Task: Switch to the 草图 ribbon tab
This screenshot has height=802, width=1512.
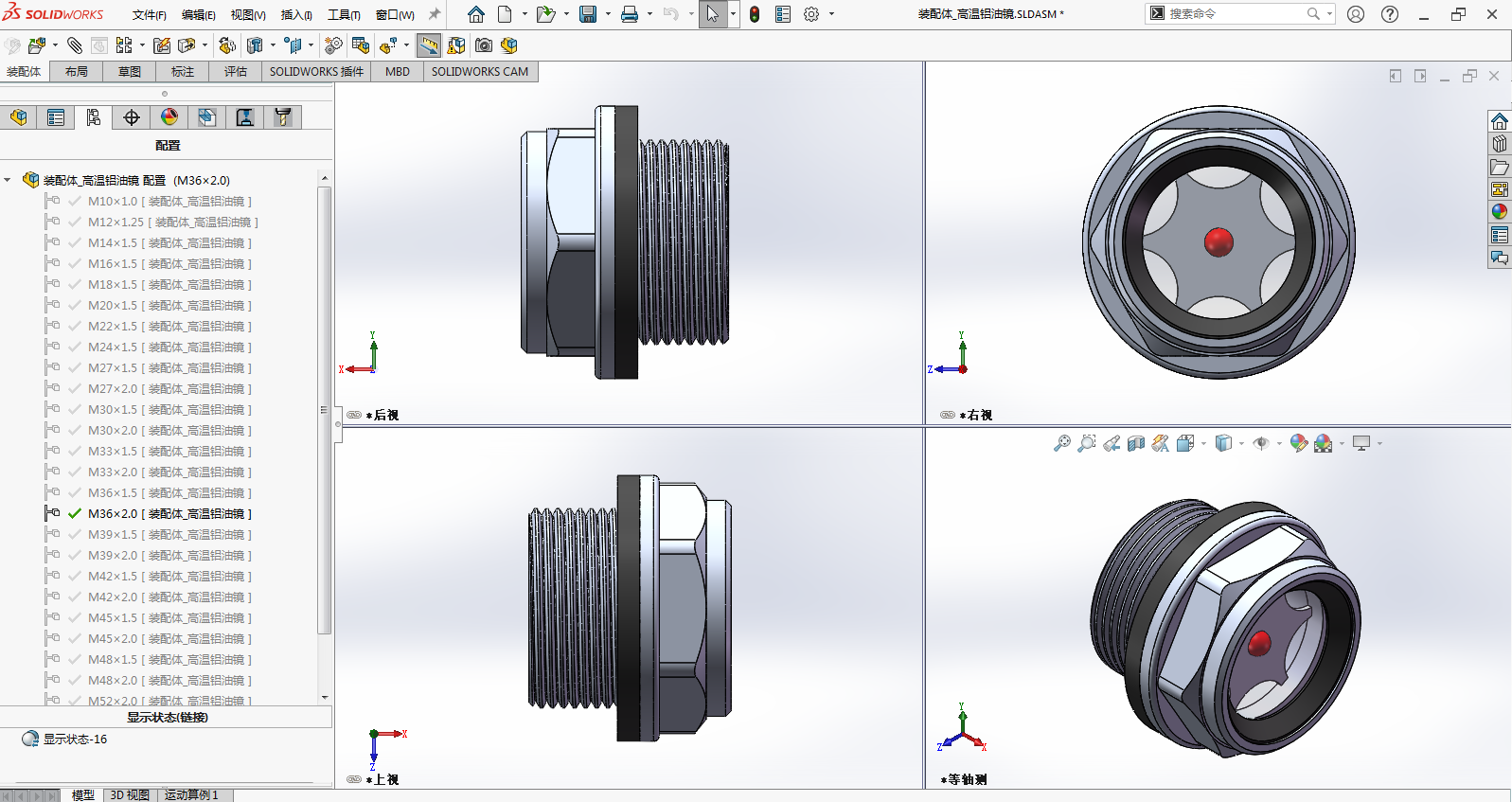Action: tap(130, 72)
